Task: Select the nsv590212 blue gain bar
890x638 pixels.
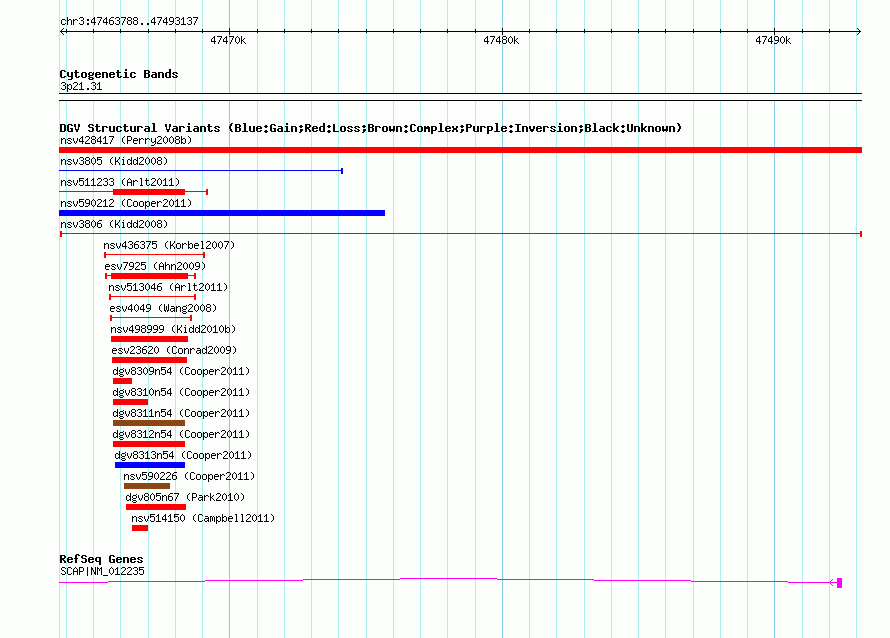Action: tap(222, 213)
